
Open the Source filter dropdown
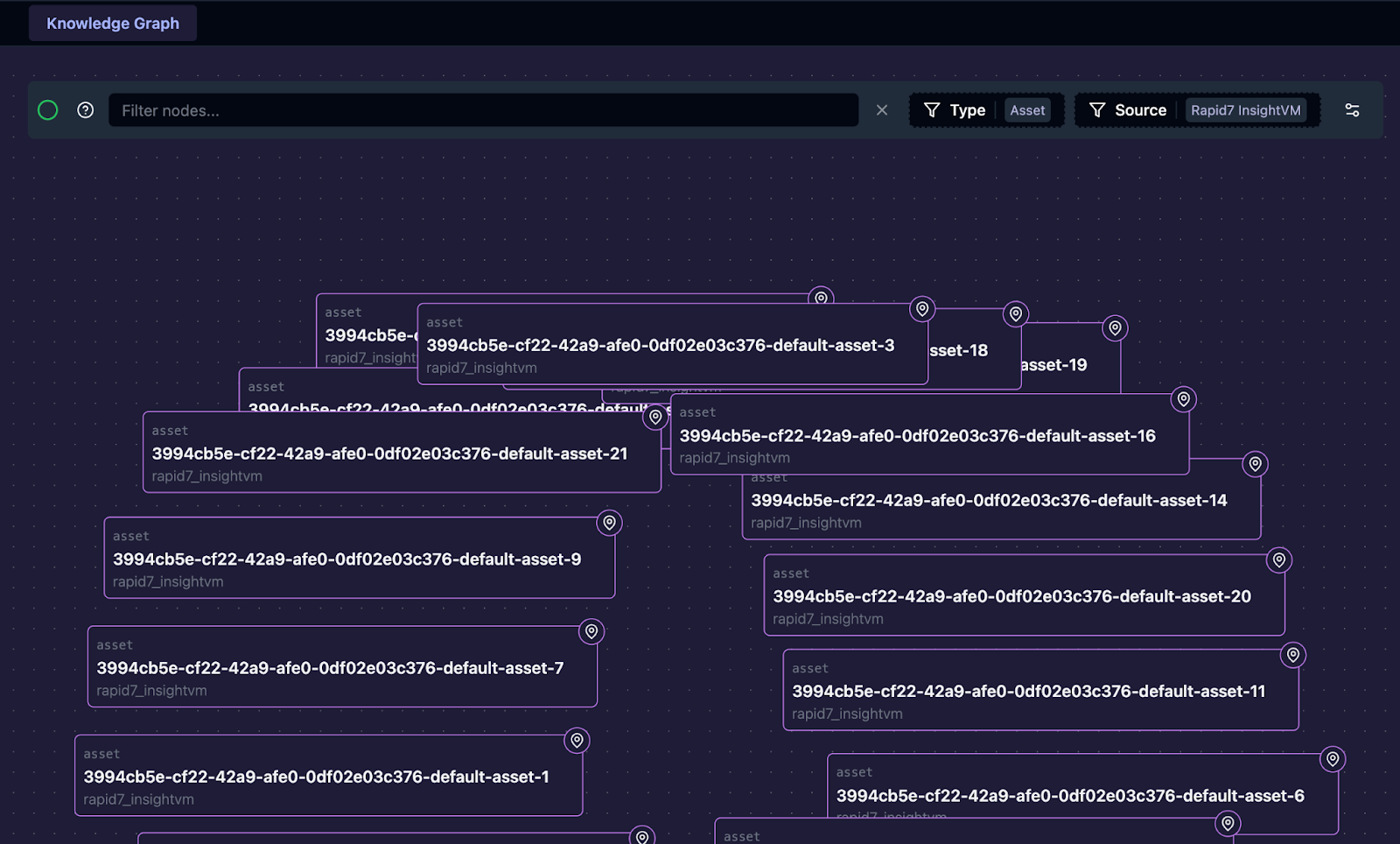click(x=1140, y=109)
